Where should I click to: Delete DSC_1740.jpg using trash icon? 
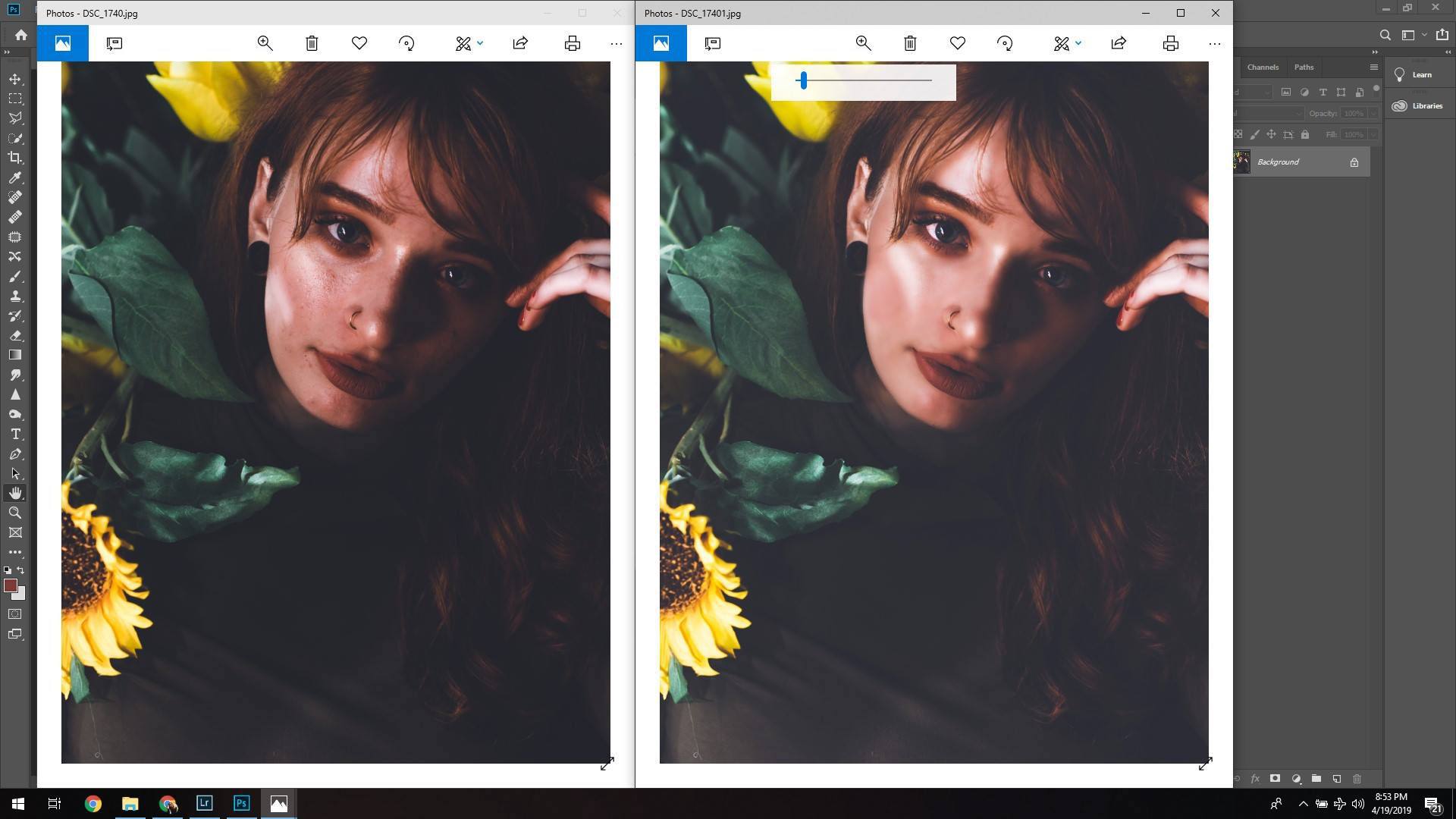coord(312,44)
